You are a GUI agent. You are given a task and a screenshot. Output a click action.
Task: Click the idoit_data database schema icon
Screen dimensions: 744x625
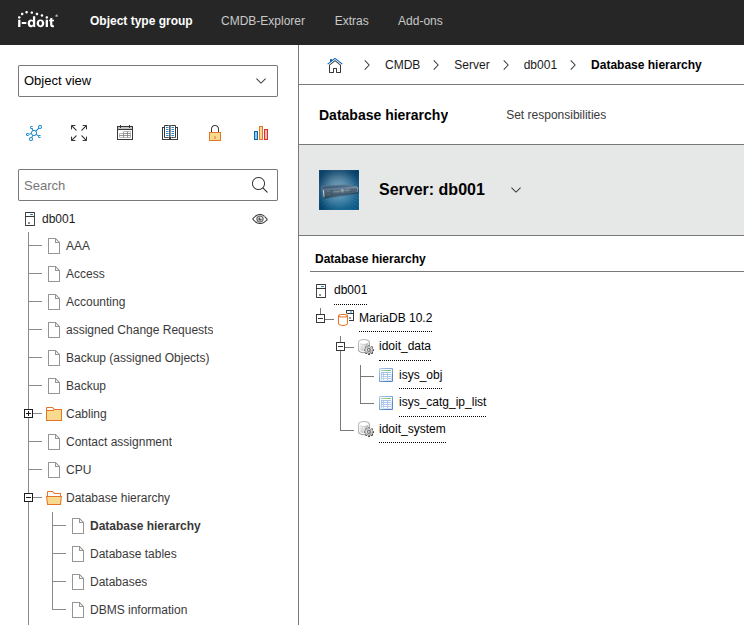366,347
